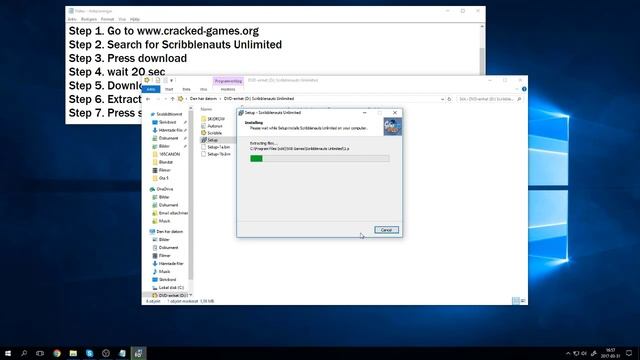Open taskbar search magnifier
The image size is (640, 360).
[24, 353]
